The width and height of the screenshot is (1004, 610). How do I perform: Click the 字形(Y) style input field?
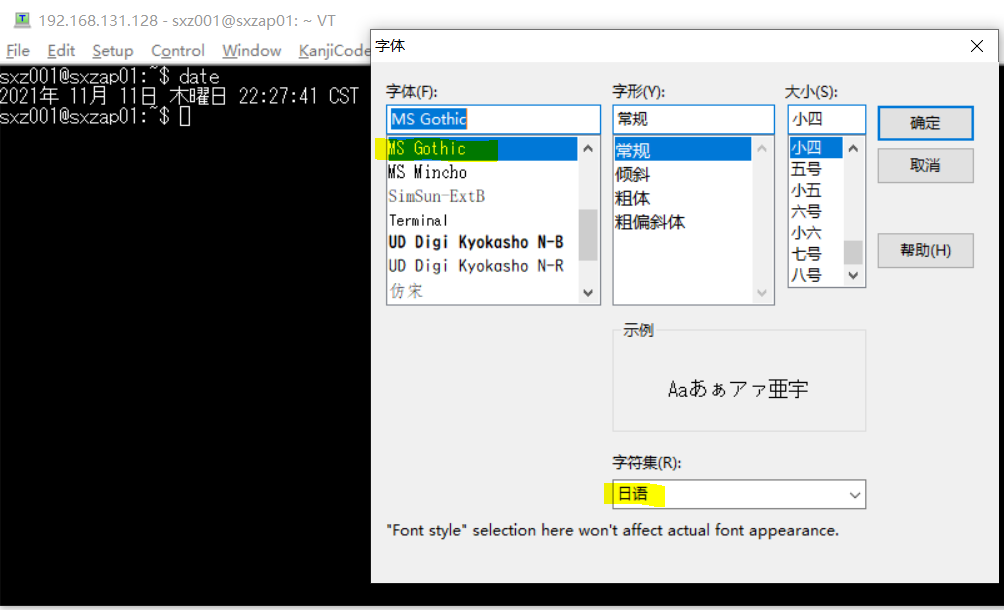click(x=693, y=119)
